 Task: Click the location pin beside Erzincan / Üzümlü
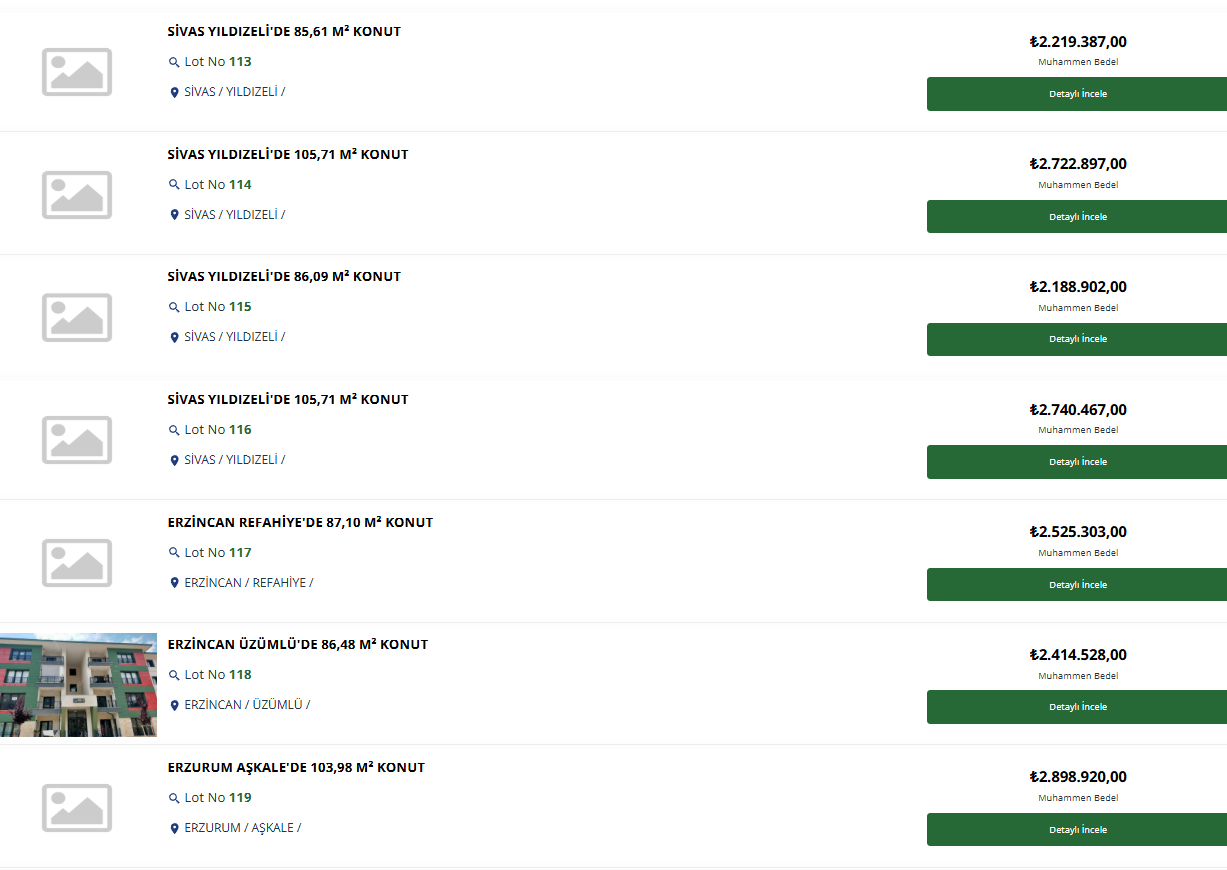tap(174, 705)
